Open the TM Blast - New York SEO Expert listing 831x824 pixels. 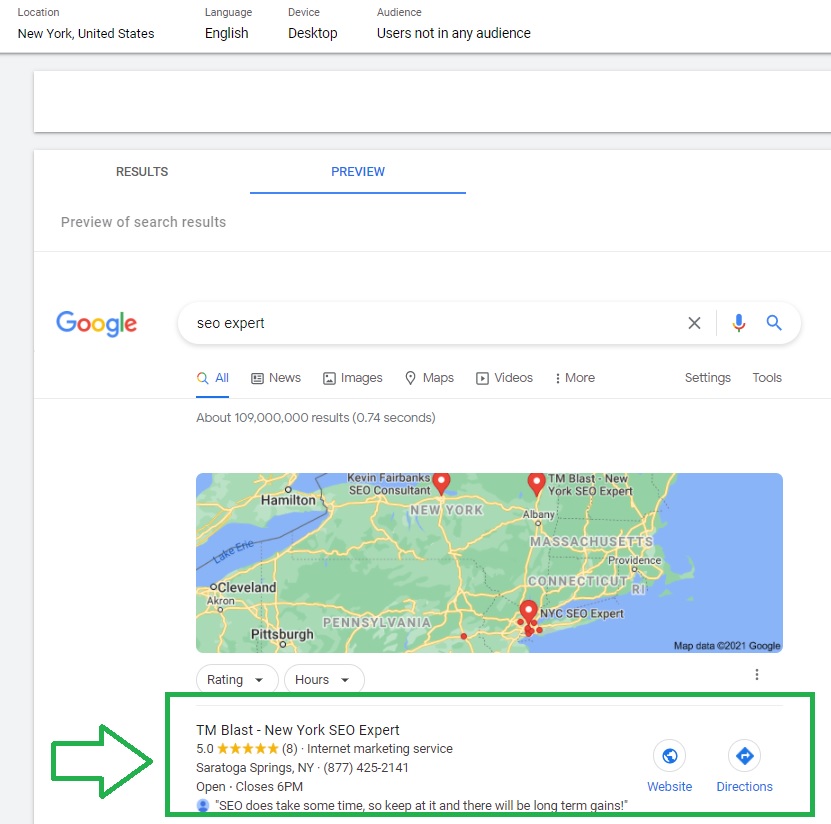coord(297,730)
